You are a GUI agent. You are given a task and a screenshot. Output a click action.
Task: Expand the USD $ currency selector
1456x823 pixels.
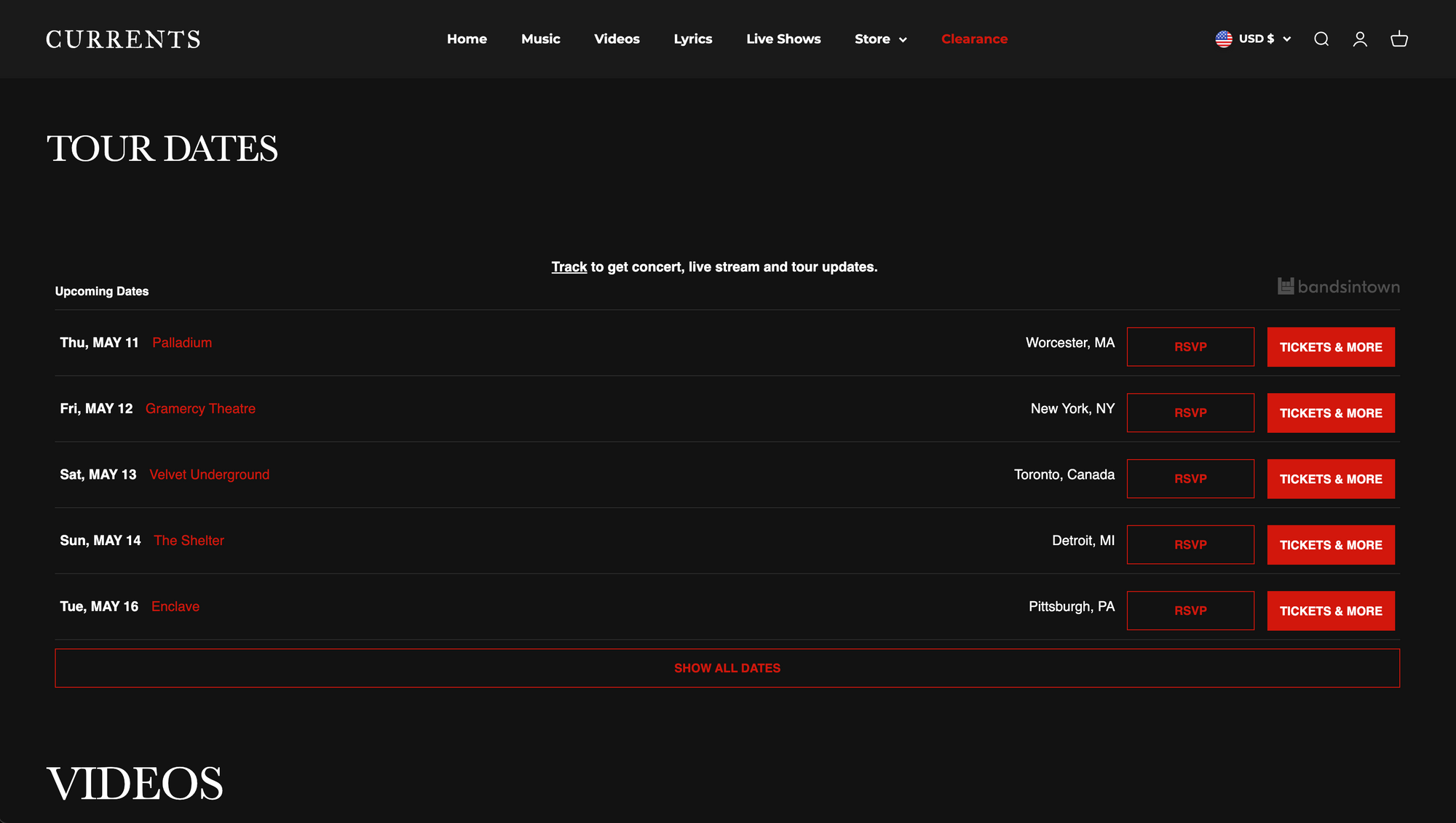pos(1265,39)
